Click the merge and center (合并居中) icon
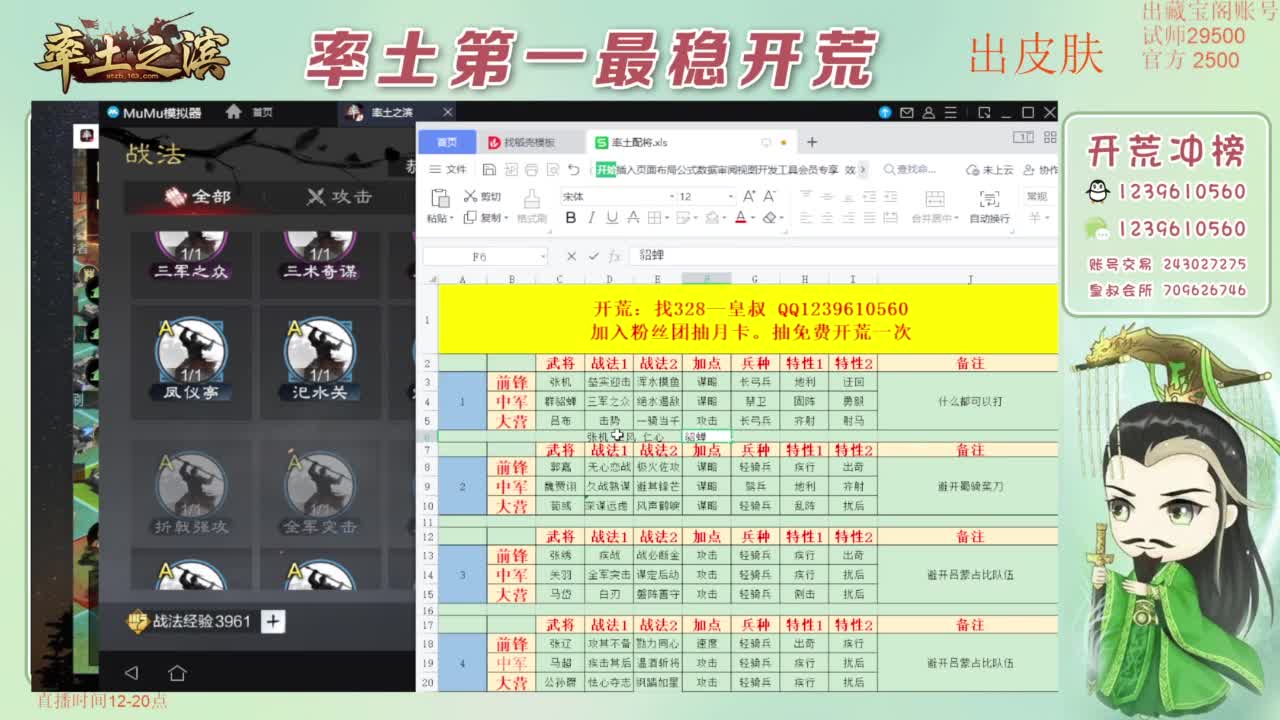This screenshot has width=1280, height=720. 934,198
